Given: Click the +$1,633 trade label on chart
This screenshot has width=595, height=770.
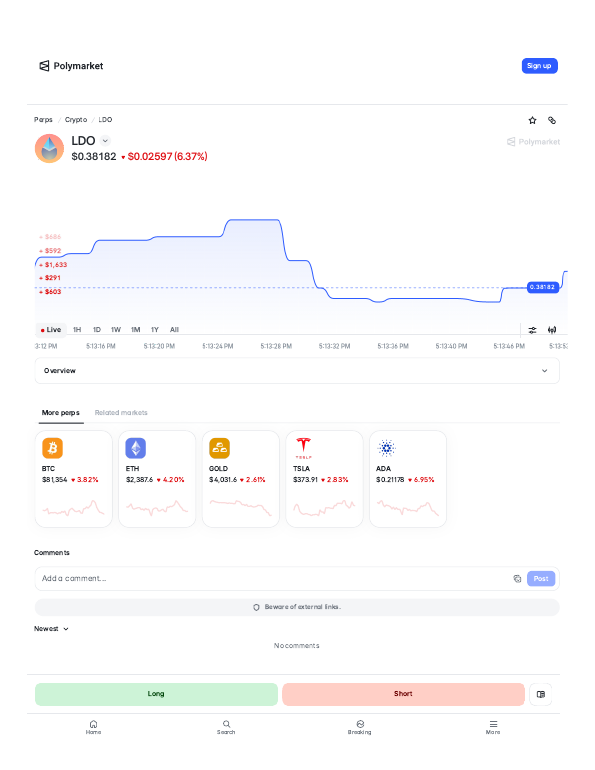Looking at the screenshot, I should [x=54, y=265].
